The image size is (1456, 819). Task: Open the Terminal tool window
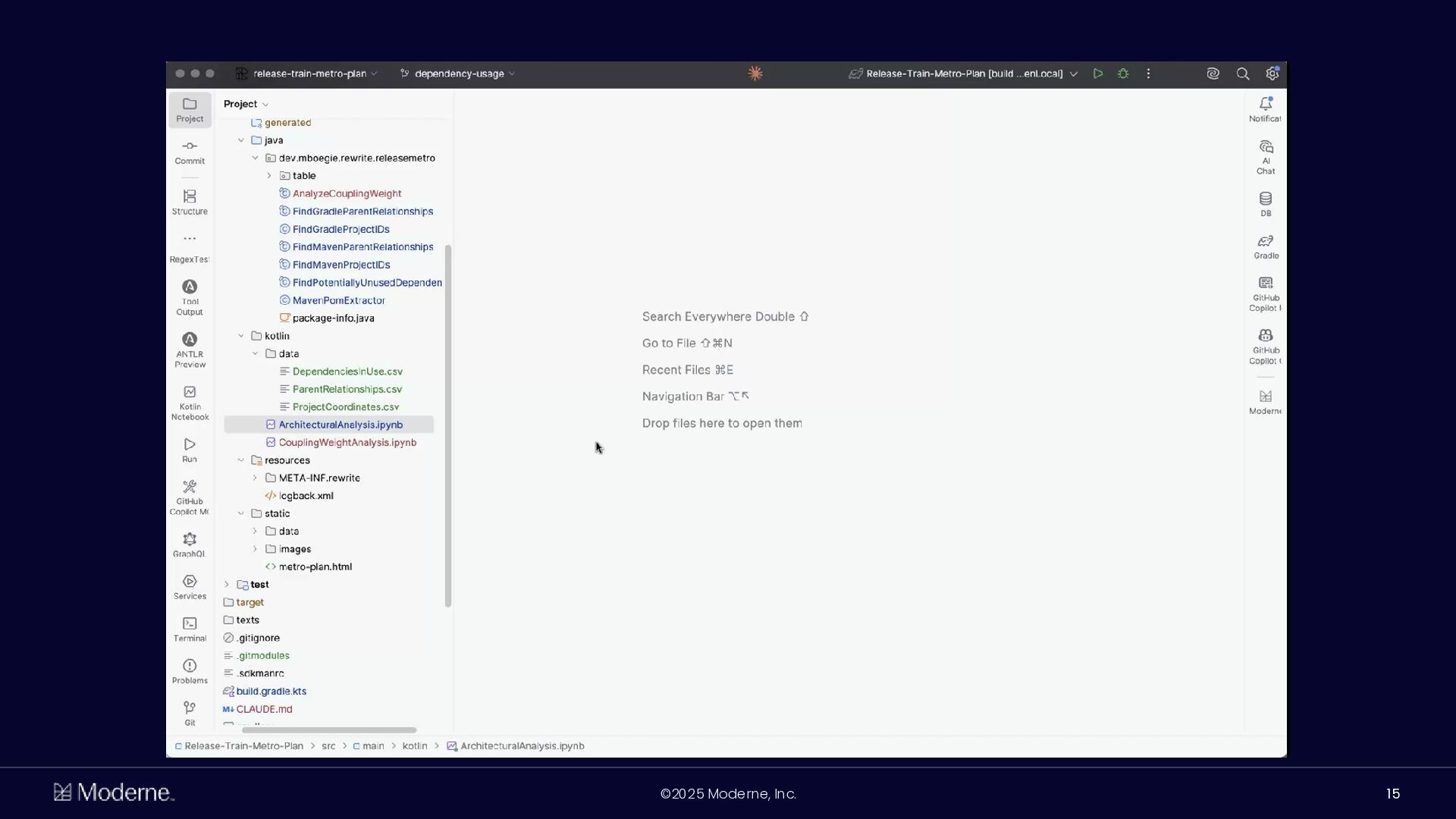[x=190, y=629]
